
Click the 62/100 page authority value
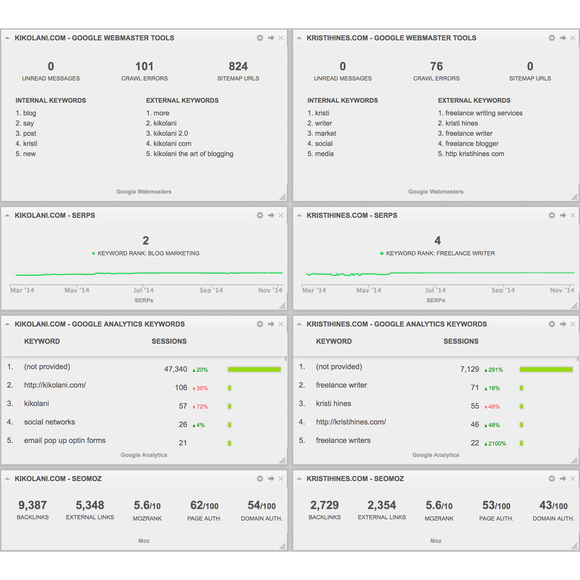204,505
